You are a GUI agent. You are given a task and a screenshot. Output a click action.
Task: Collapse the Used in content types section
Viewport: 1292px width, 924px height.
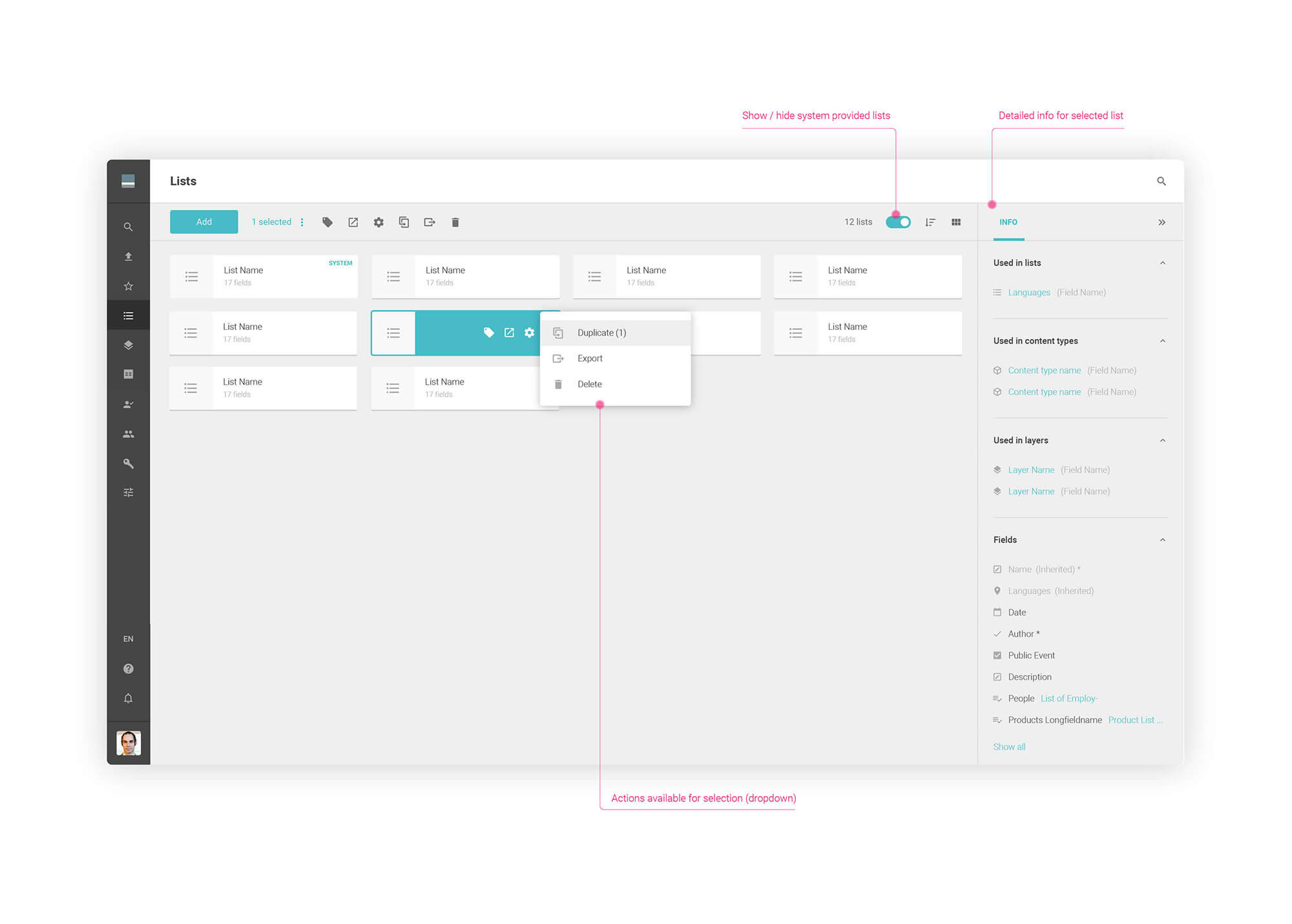tap(1162, 341)
